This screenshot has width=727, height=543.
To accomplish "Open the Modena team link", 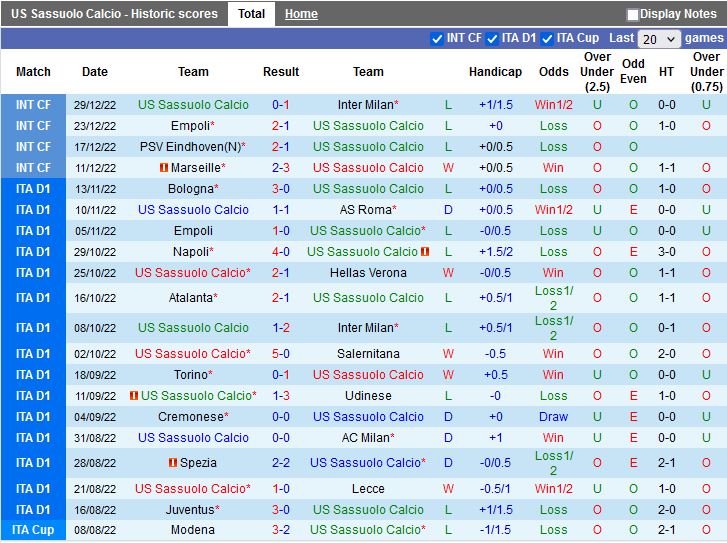I will [x=193, y=531].
